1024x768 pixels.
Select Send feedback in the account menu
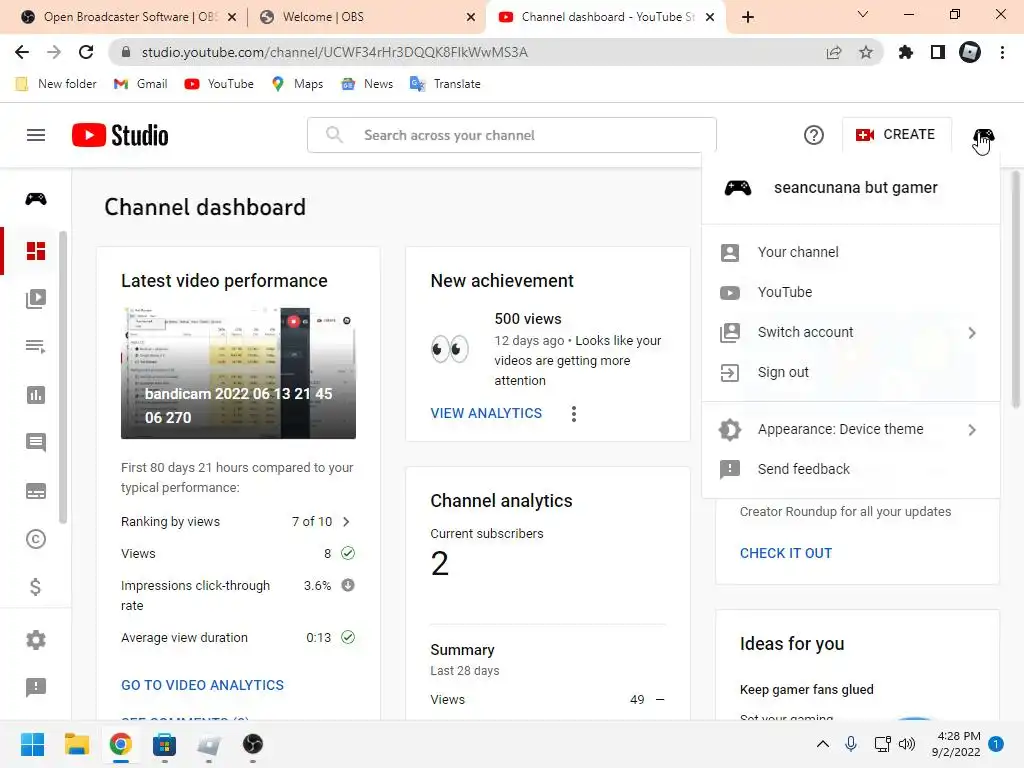(x=851, y=469)
